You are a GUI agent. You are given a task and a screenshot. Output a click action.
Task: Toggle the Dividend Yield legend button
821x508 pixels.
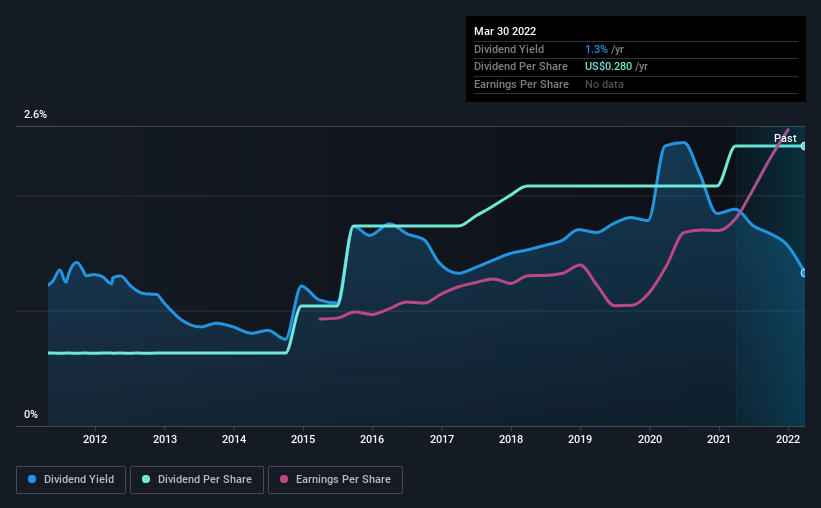[x=71, y=480]
